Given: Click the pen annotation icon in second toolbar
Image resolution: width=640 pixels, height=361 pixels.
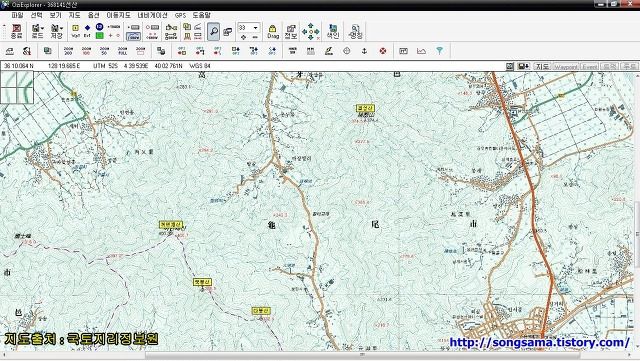Looking at the screenshot, I should click(329, 51).
